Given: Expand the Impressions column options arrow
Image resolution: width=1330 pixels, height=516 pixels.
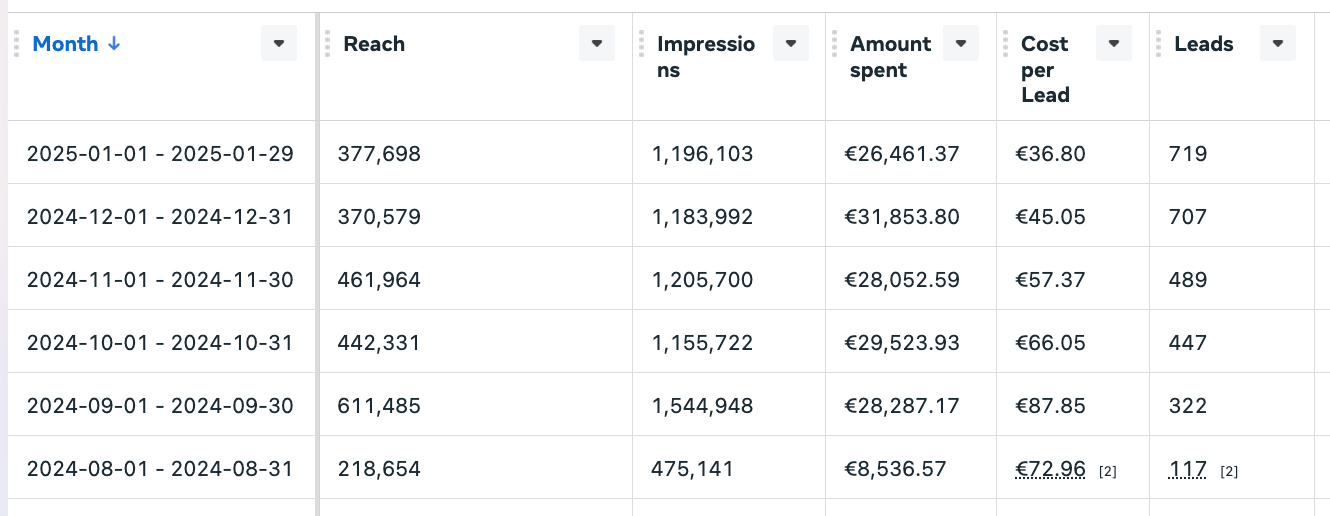Looking at the screenshot, I should coord(791,43).
